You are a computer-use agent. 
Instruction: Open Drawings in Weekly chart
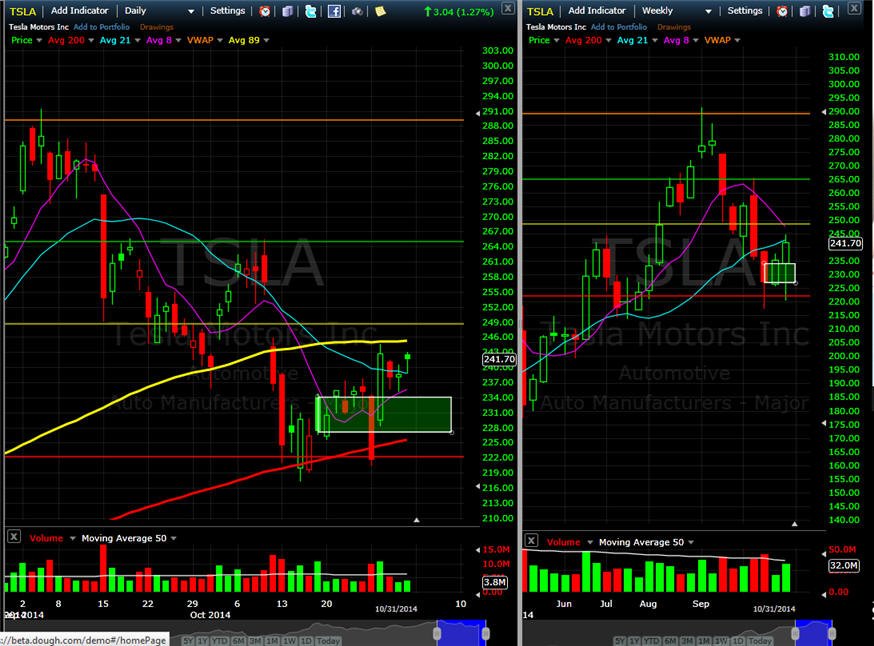(674, 27)
